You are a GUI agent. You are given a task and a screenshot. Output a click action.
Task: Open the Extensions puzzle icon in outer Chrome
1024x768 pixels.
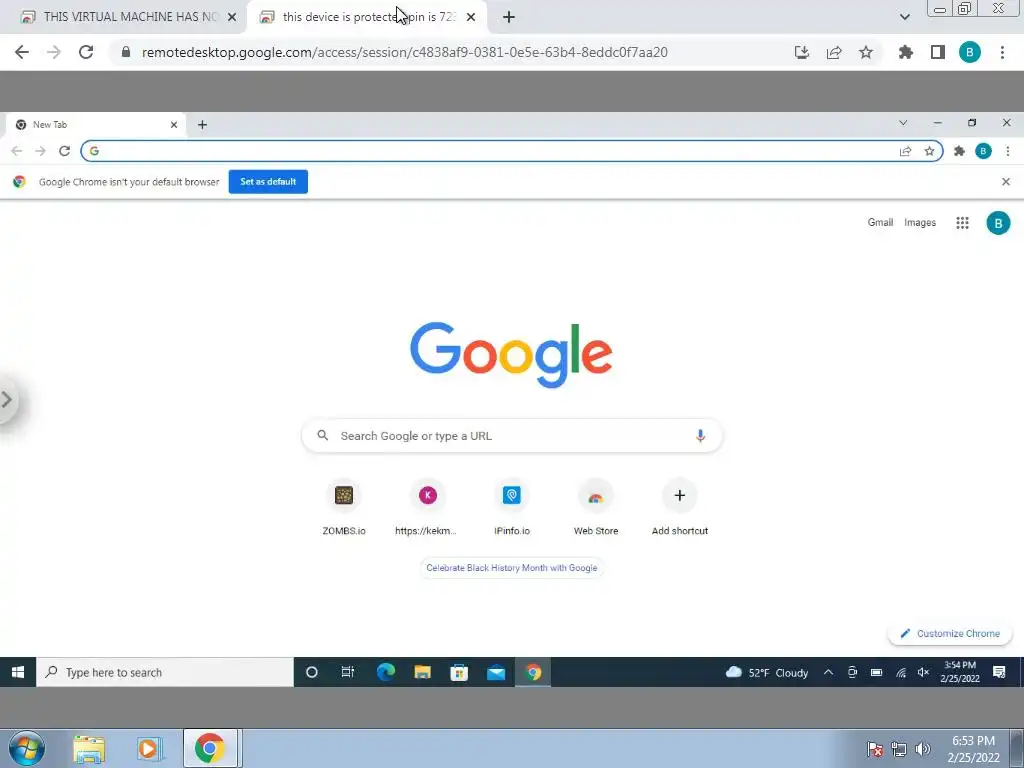[906, 52]
